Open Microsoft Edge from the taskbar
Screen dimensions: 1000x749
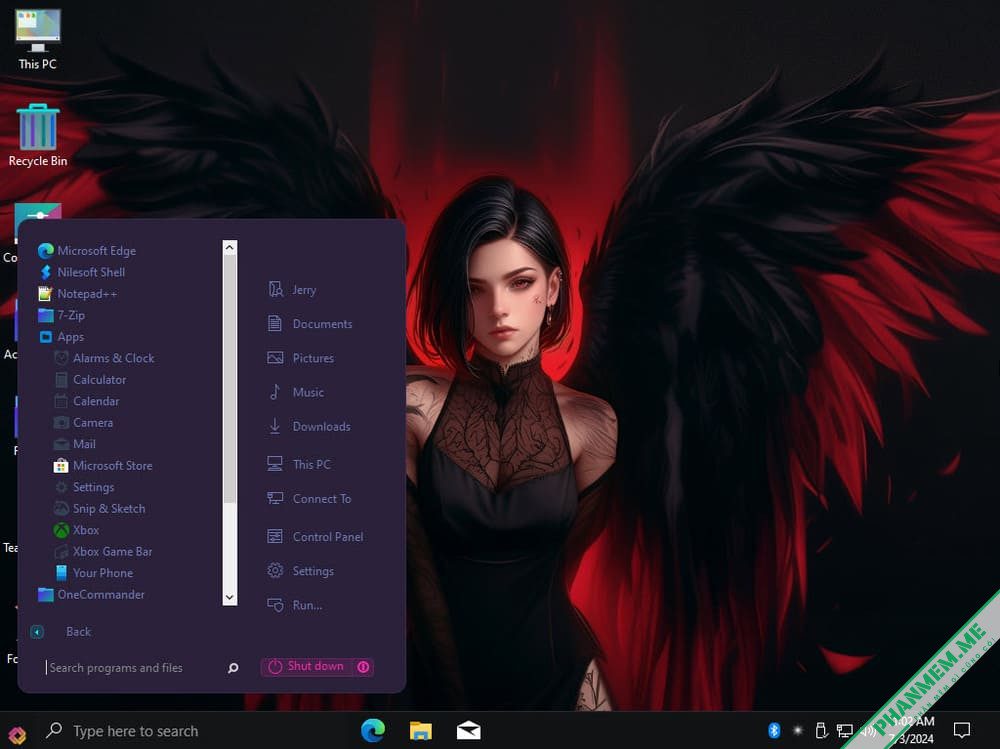click(x=373, y=730)
